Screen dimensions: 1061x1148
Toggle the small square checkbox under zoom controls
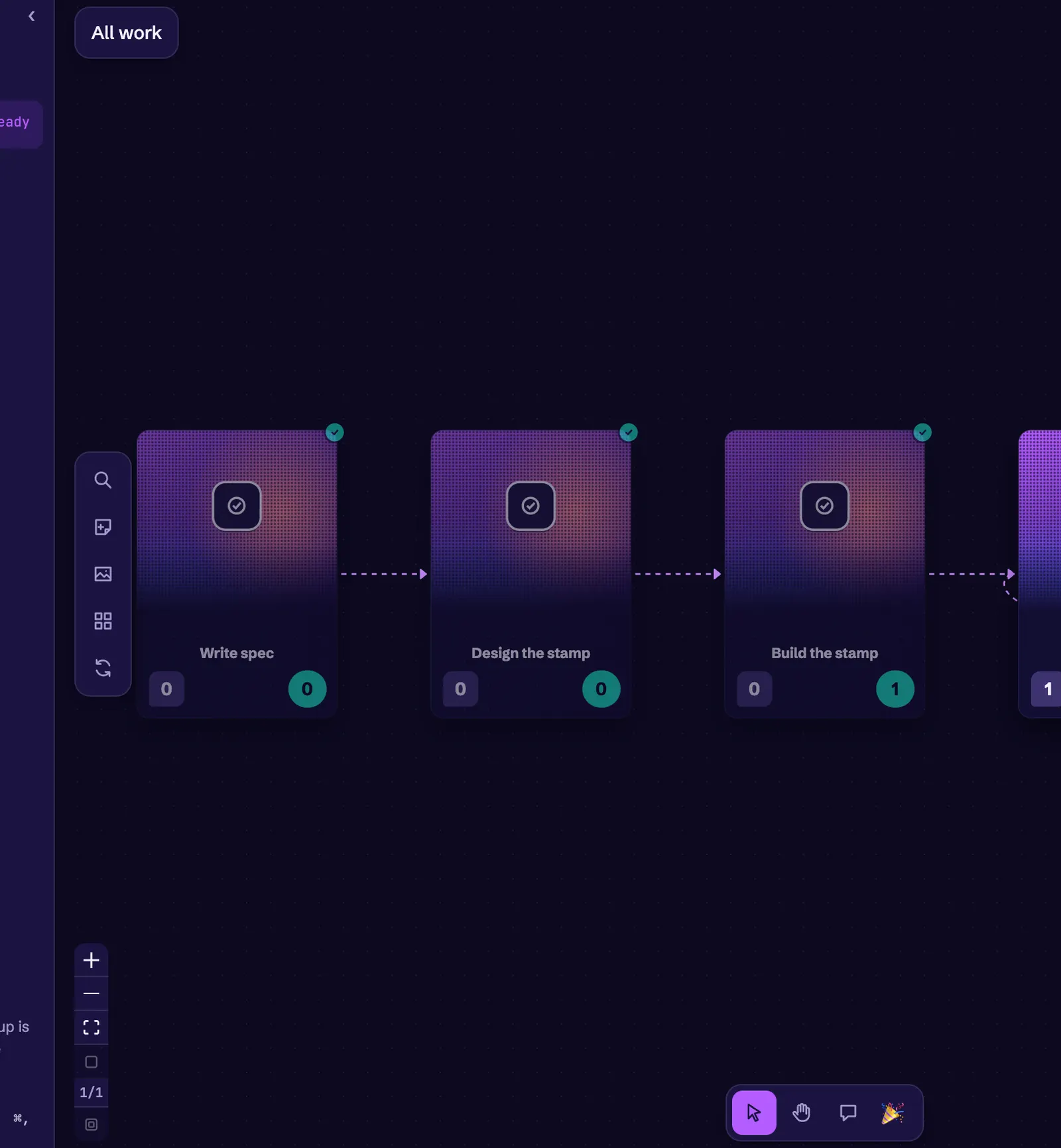(92, 1062)
